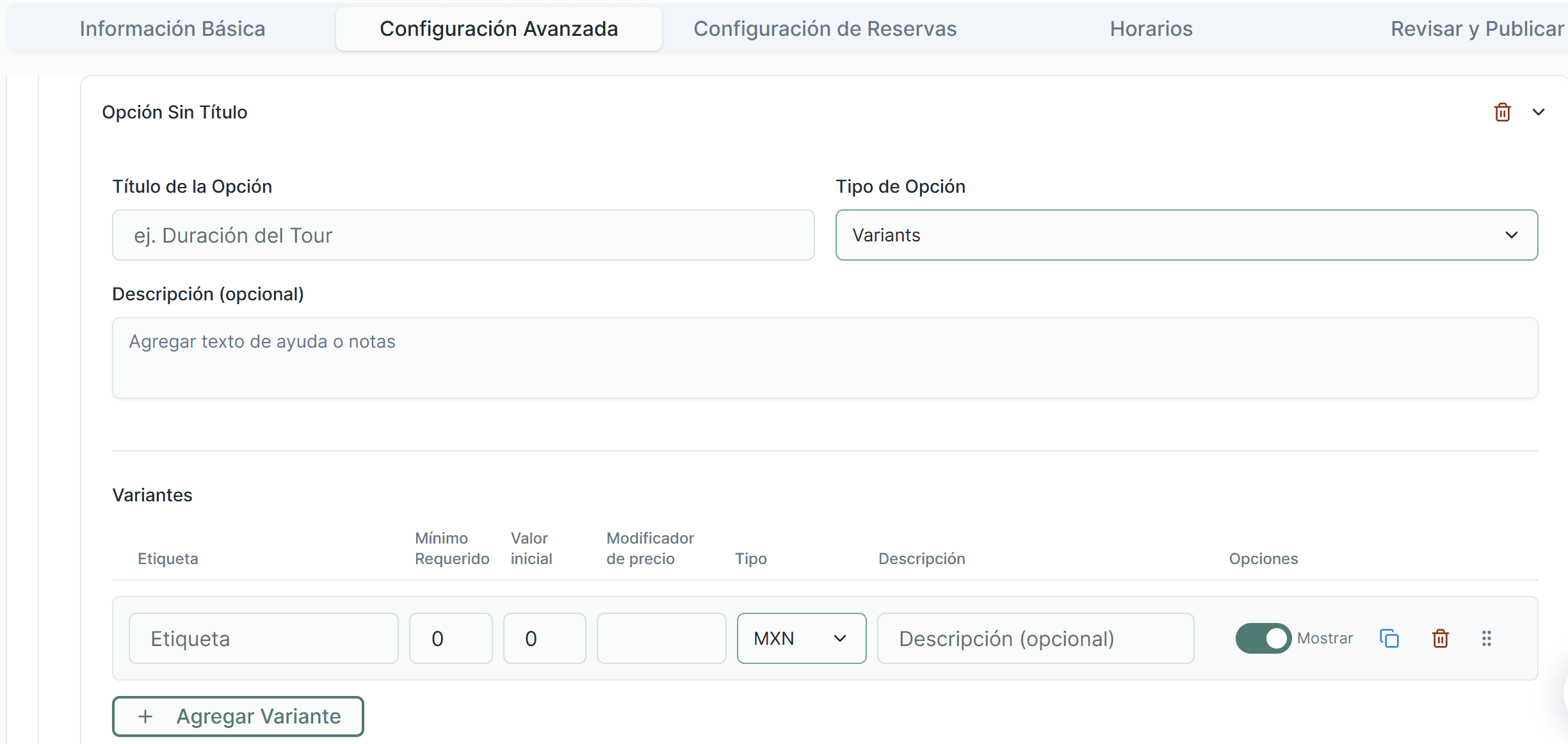Open the Horarios tab
The image size is (1568, 744).
[x=1151, y=29]
